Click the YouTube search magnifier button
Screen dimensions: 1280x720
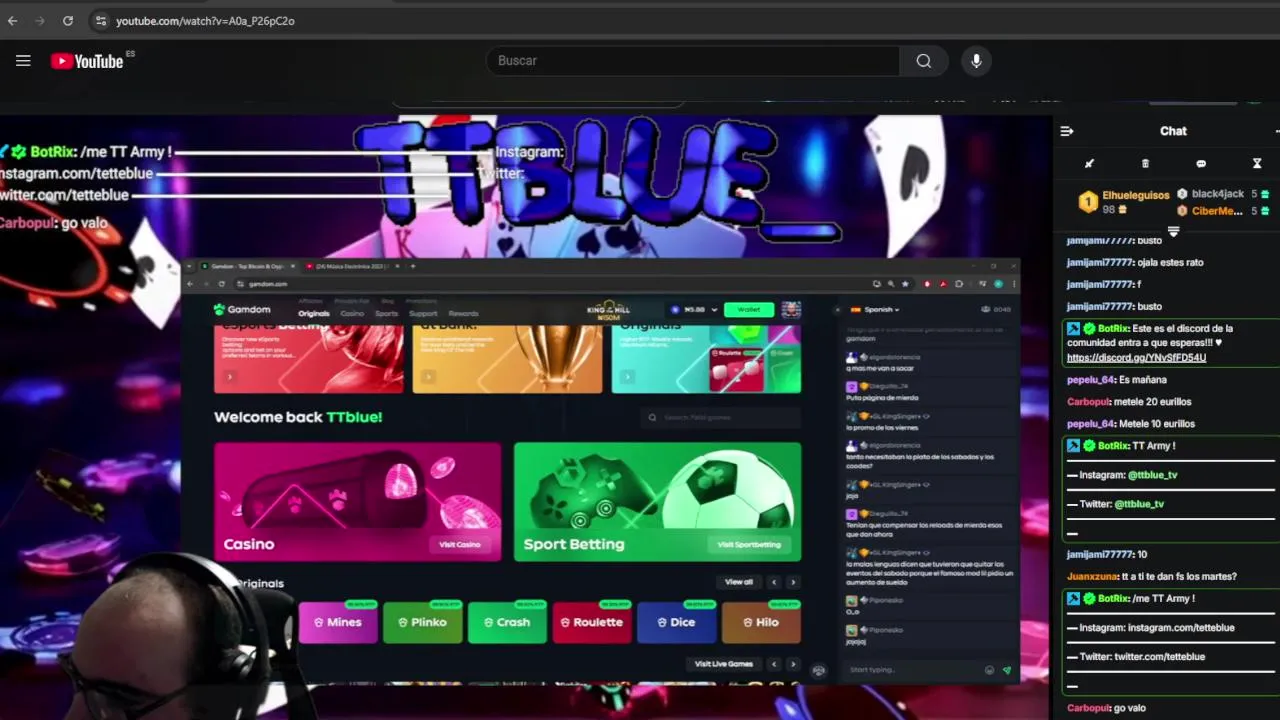point(923,61)
